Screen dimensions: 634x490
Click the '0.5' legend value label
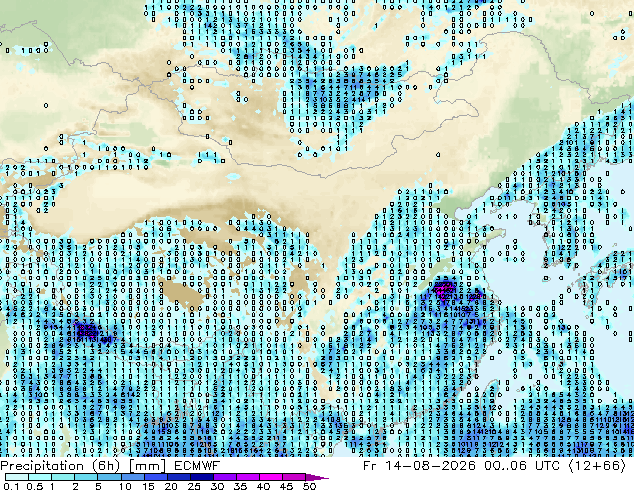coord(35,486)
